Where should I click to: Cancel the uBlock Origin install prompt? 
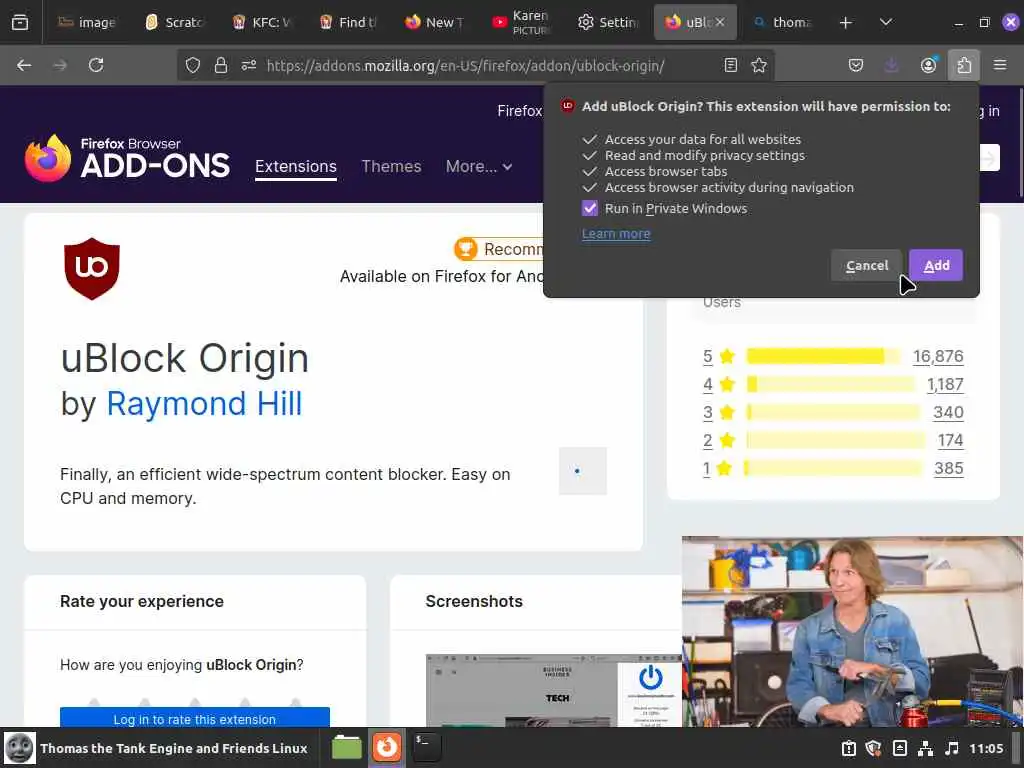(x=867, y=265)
